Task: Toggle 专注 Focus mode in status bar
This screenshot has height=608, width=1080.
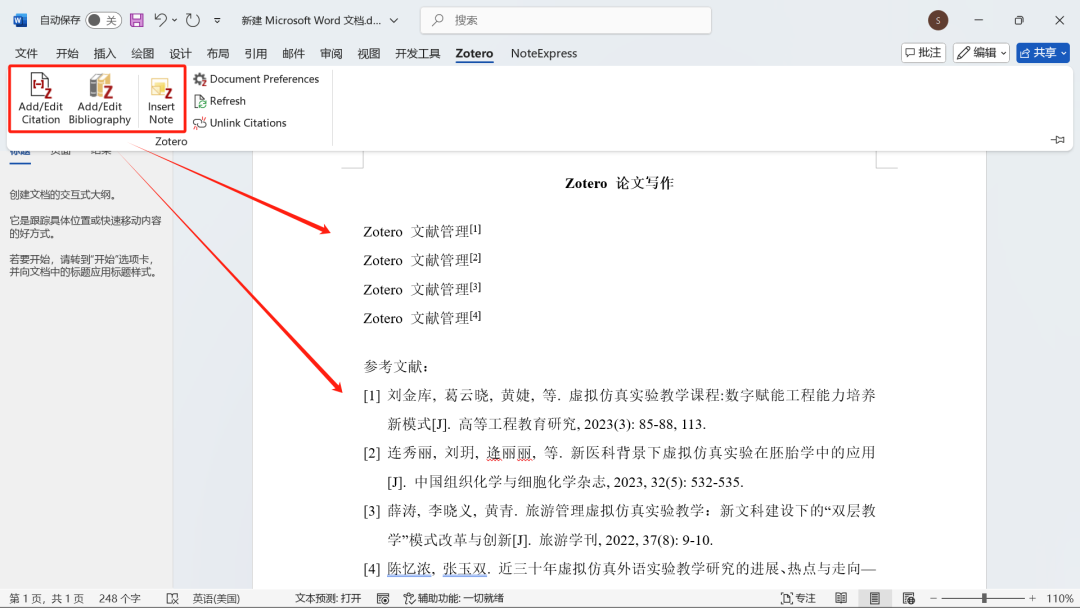Action: [x=797, y=598]
